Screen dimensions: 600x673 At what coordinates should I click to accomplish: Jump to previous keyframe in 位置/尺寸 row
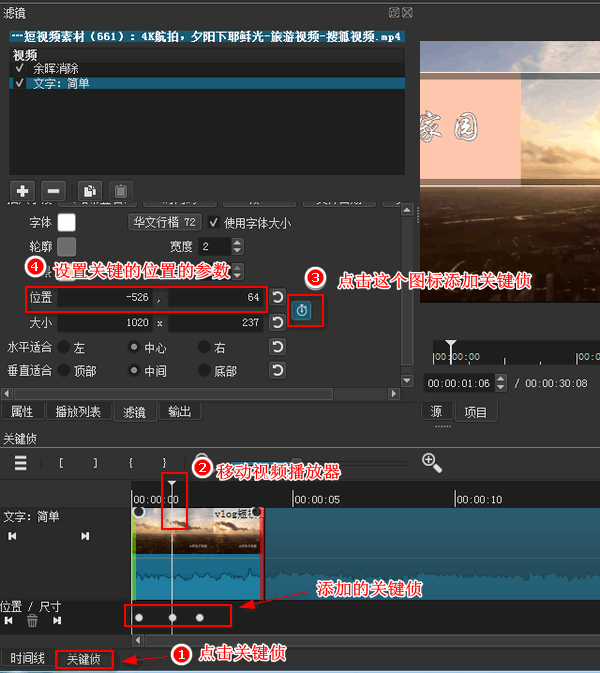(9, 621)
